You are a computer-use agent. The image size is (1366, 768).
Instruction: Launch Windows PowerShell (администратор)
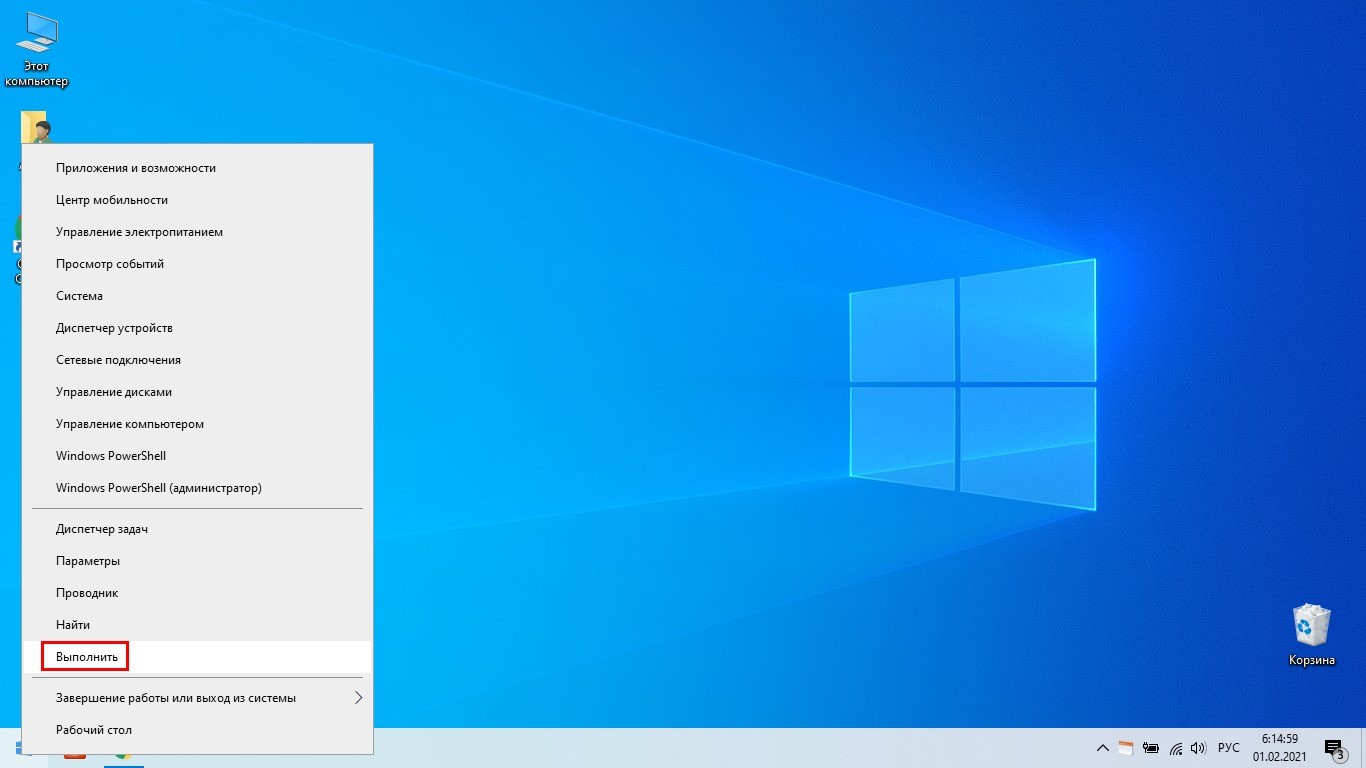tap(158, 488)
